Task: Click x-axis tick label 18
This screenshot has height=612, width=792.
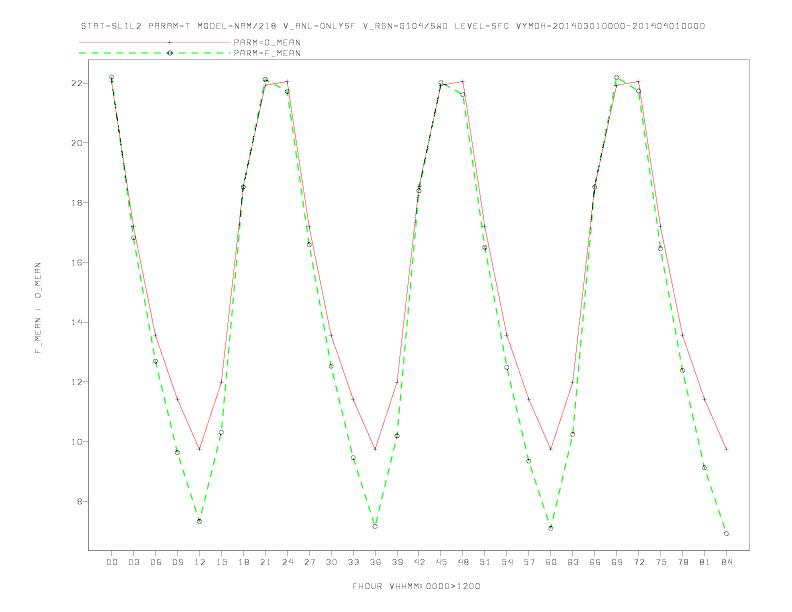Action: point(243,562)
